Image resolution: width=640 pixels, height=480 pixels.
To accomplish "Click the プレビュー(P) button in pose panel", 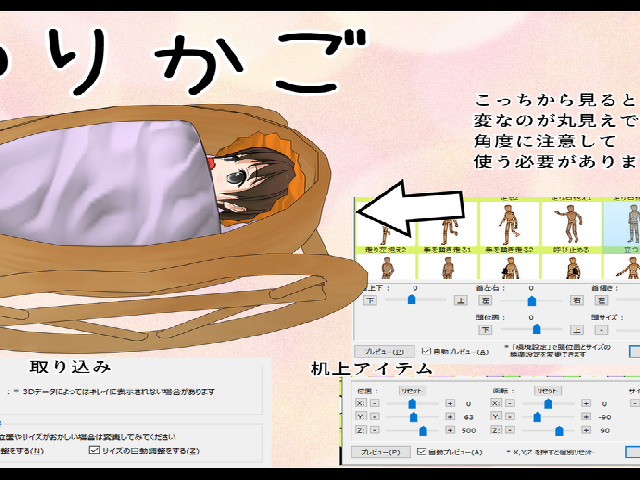I will (x=384, y=352).
